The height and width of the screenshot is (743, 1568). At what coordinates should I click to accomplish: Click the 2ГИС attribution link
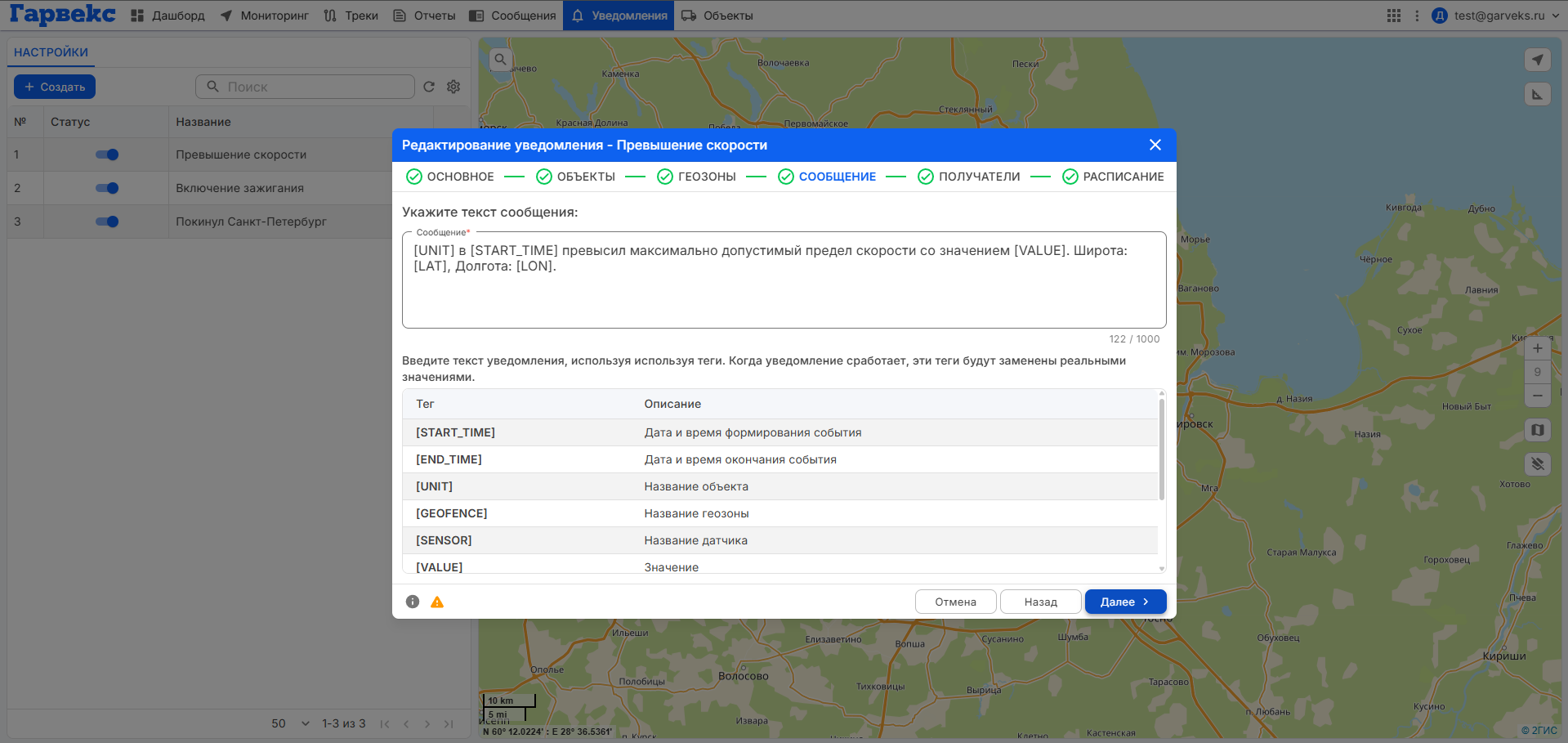tap(1539, 730)
